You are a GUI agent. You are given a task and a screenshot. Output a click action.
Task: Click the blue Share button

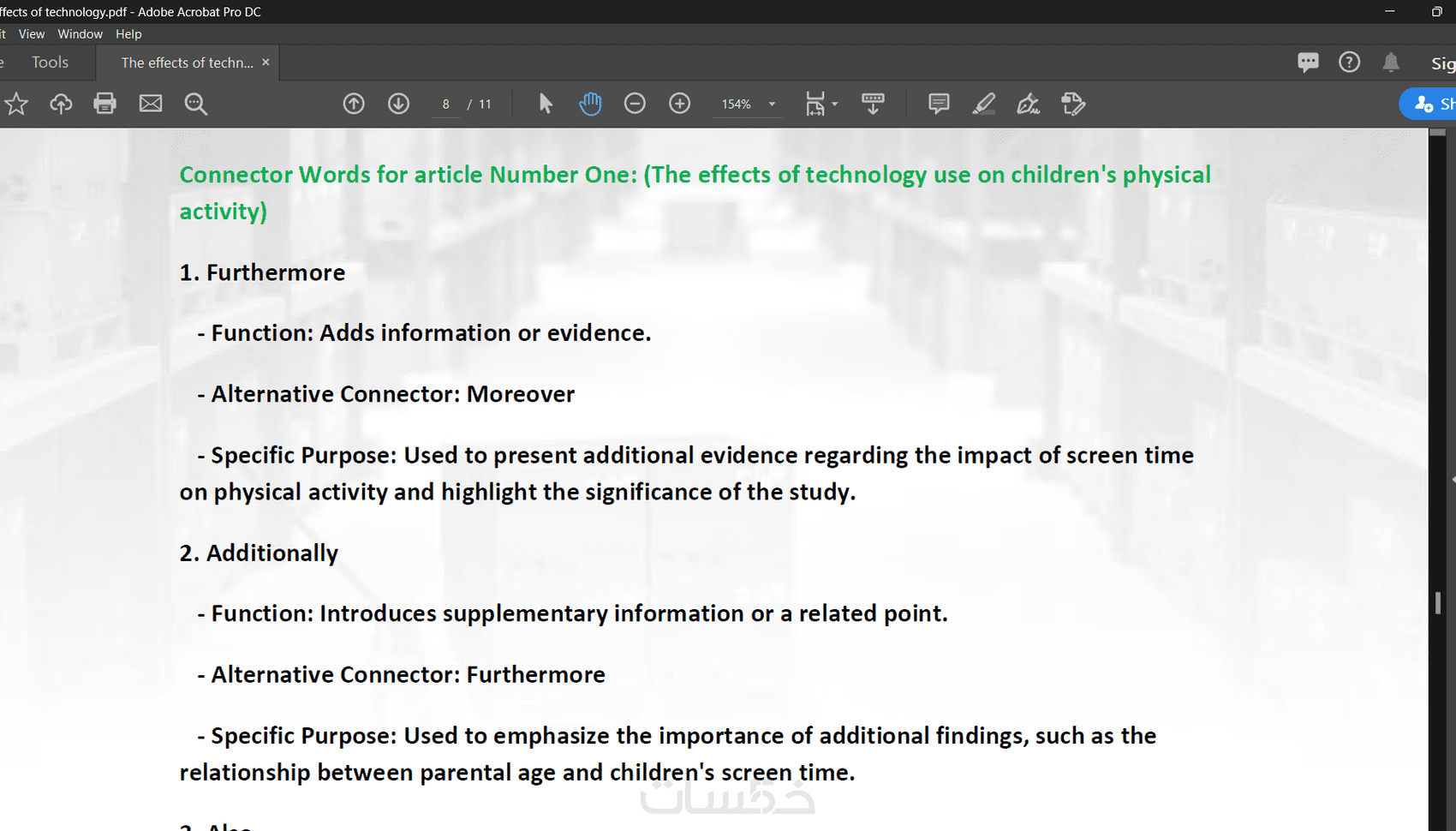coord(1428,104)
